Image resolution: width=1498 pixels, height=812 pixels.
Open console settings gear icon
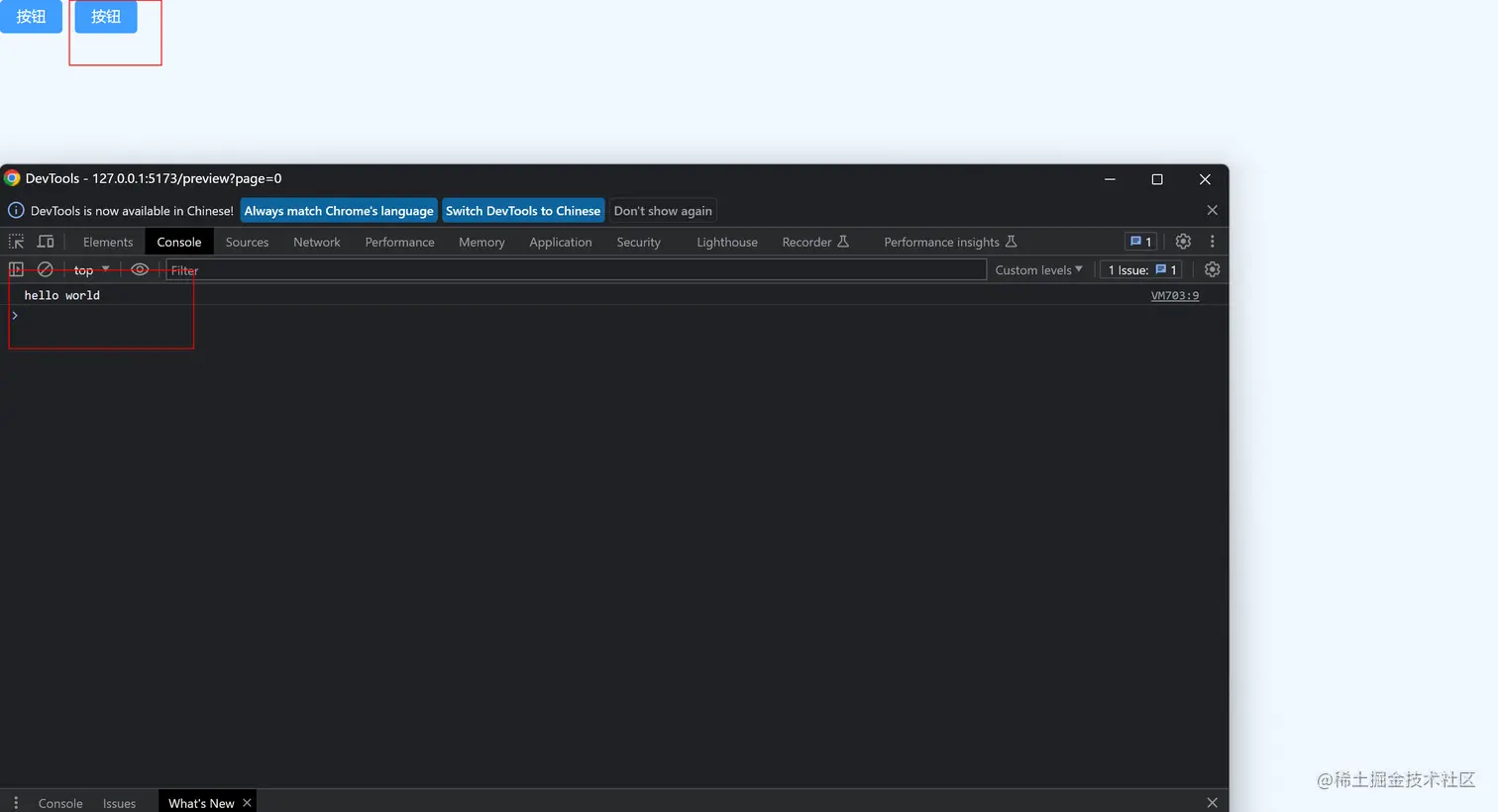click(x=1212, y=269)
